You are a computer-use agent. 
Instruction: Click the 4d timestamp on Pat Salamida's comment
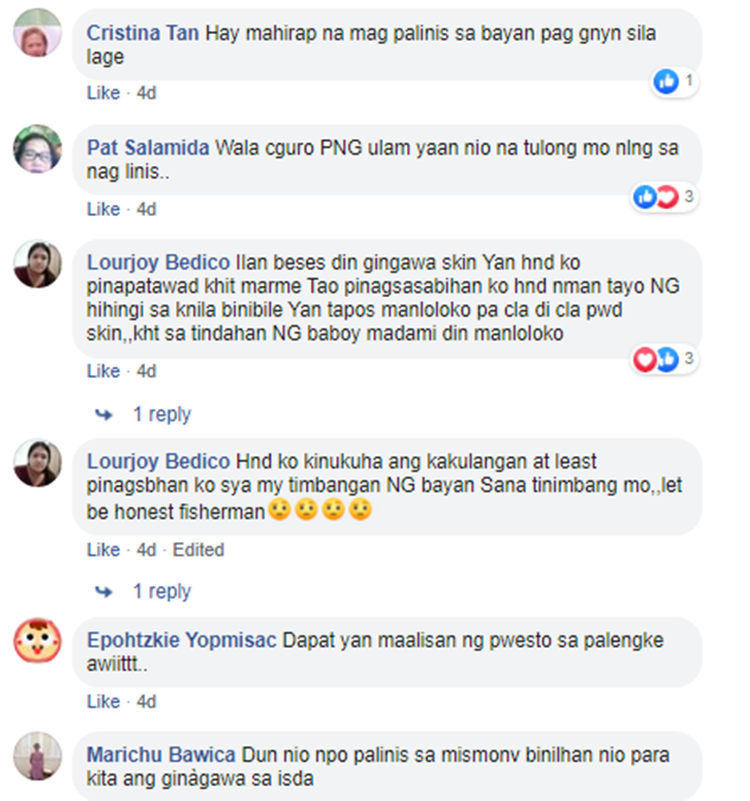(146, 209)
